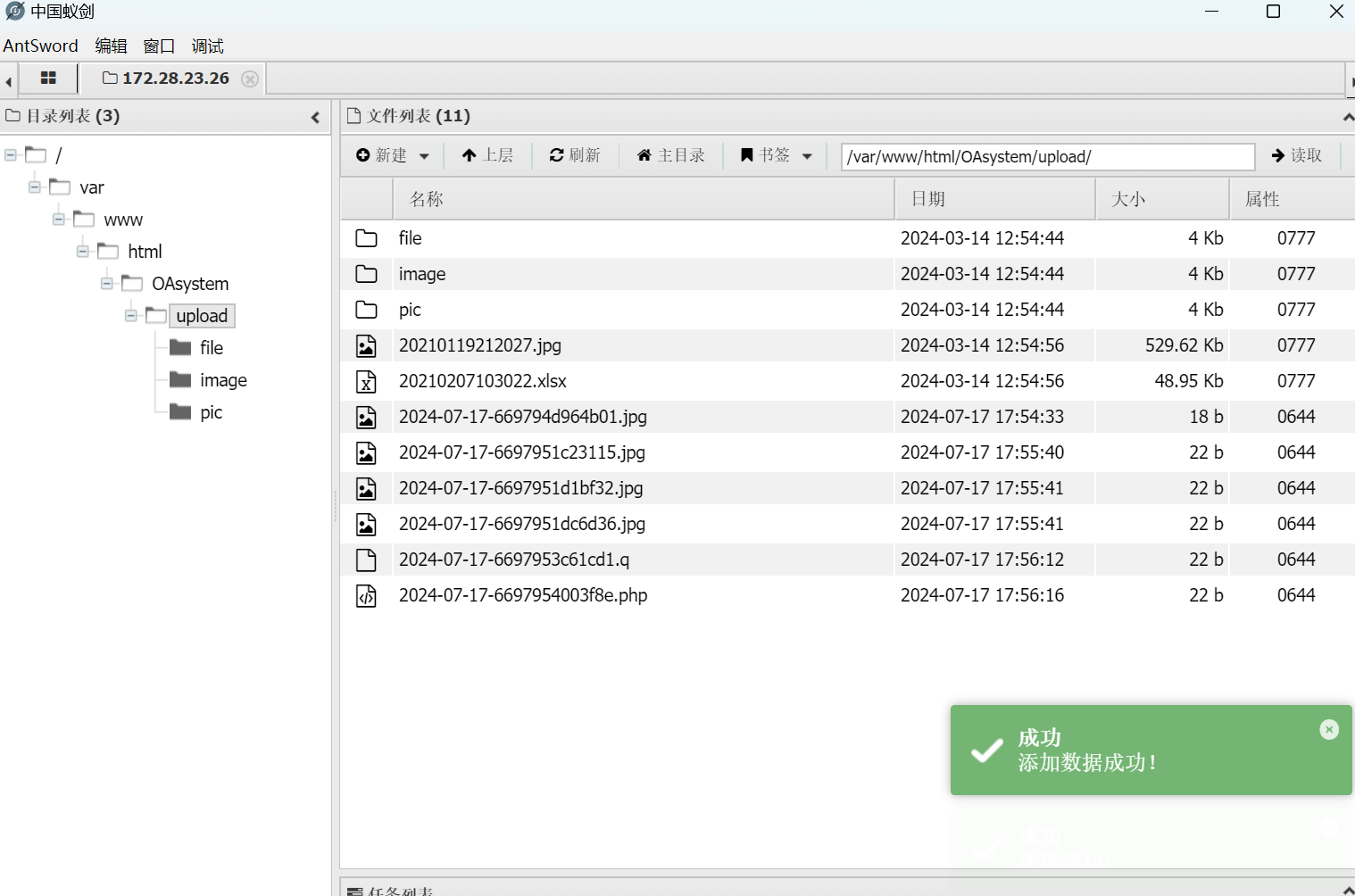Open the 窗口 menu

(159, 46)
